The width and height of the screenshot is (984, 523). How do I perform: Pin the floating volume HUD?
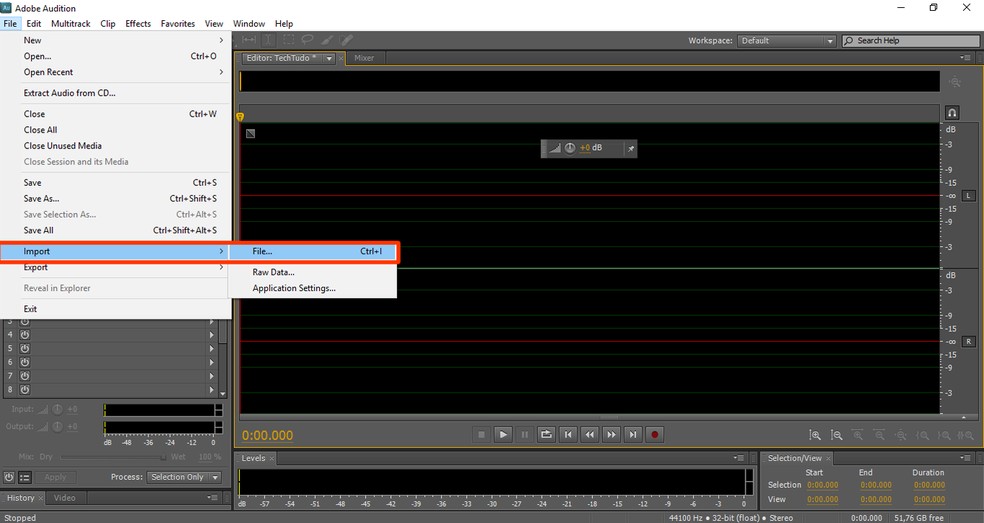coord(630,148)
